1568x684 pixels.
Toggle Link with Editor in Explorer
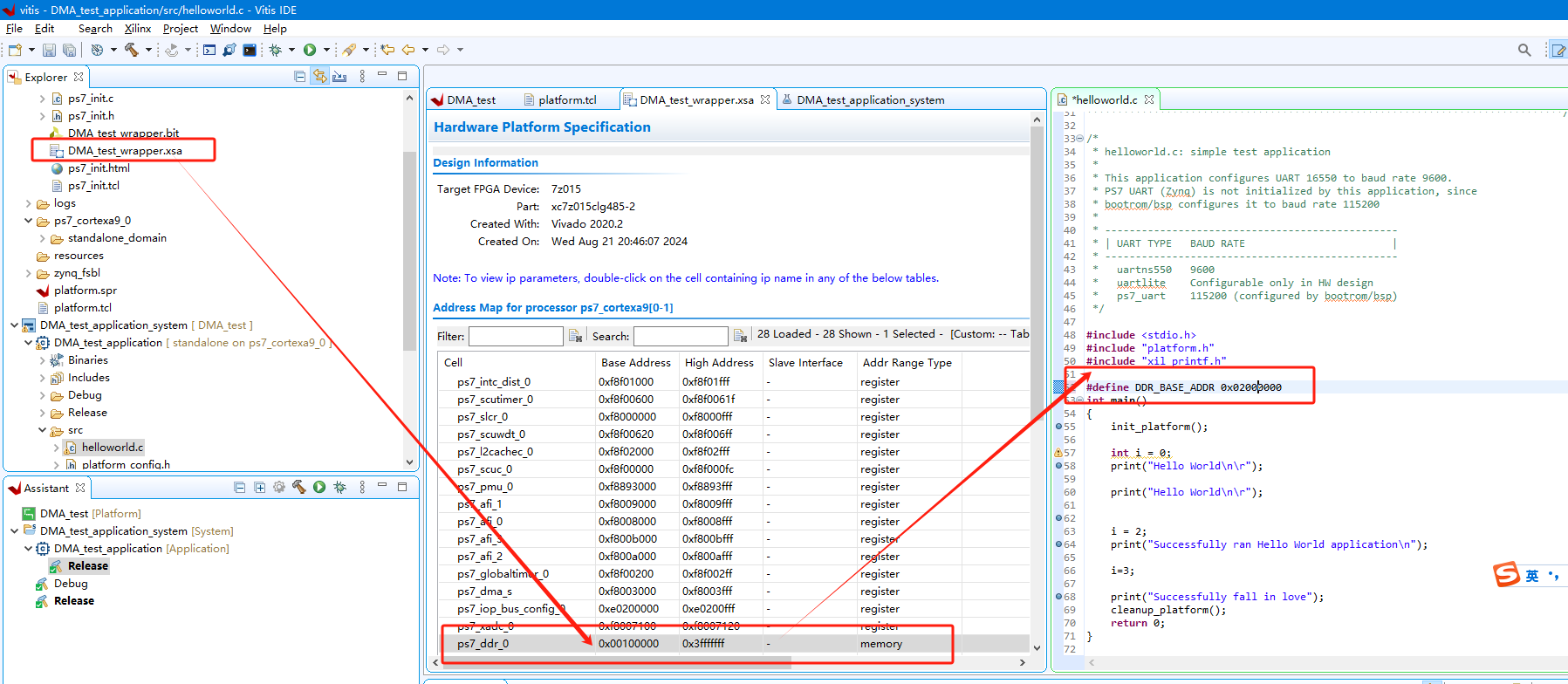tap(320, 77)
